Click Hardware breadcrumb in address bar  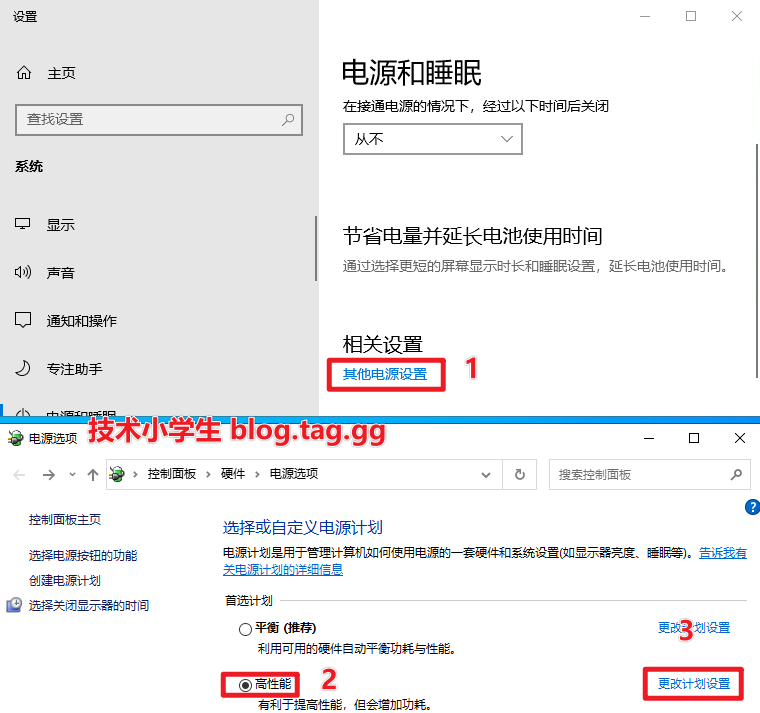click(233, 474)
